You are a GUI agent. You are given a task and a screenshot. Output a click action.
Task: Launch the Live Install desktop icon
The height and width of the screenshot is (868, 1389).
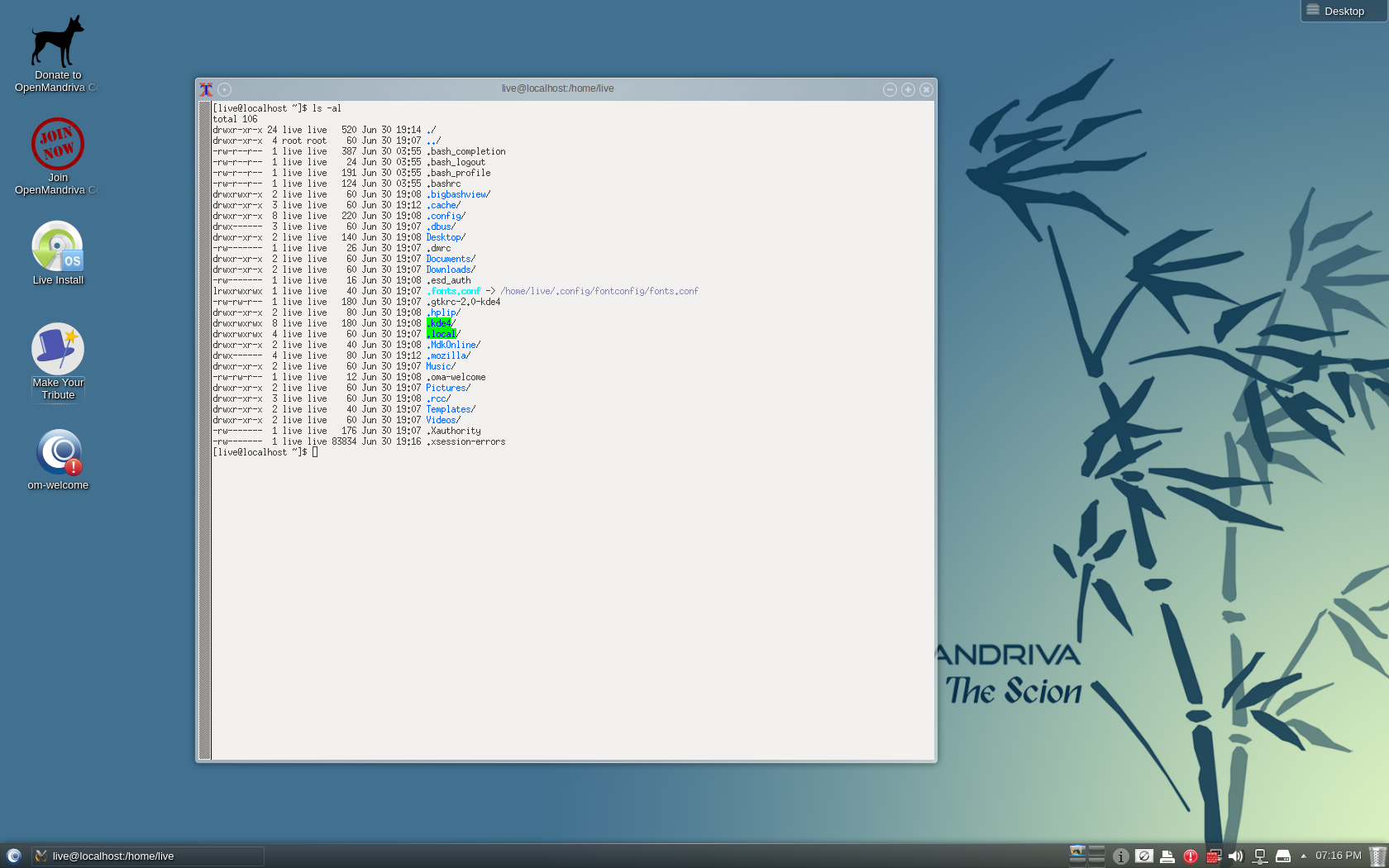[58, 253]
